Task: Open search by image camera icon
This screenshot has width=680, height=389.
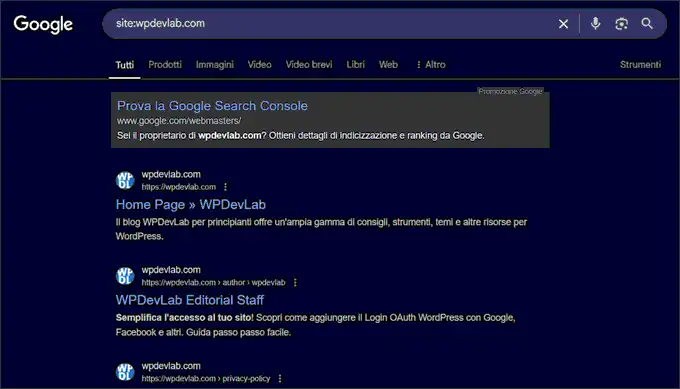Action: point(621,23)
